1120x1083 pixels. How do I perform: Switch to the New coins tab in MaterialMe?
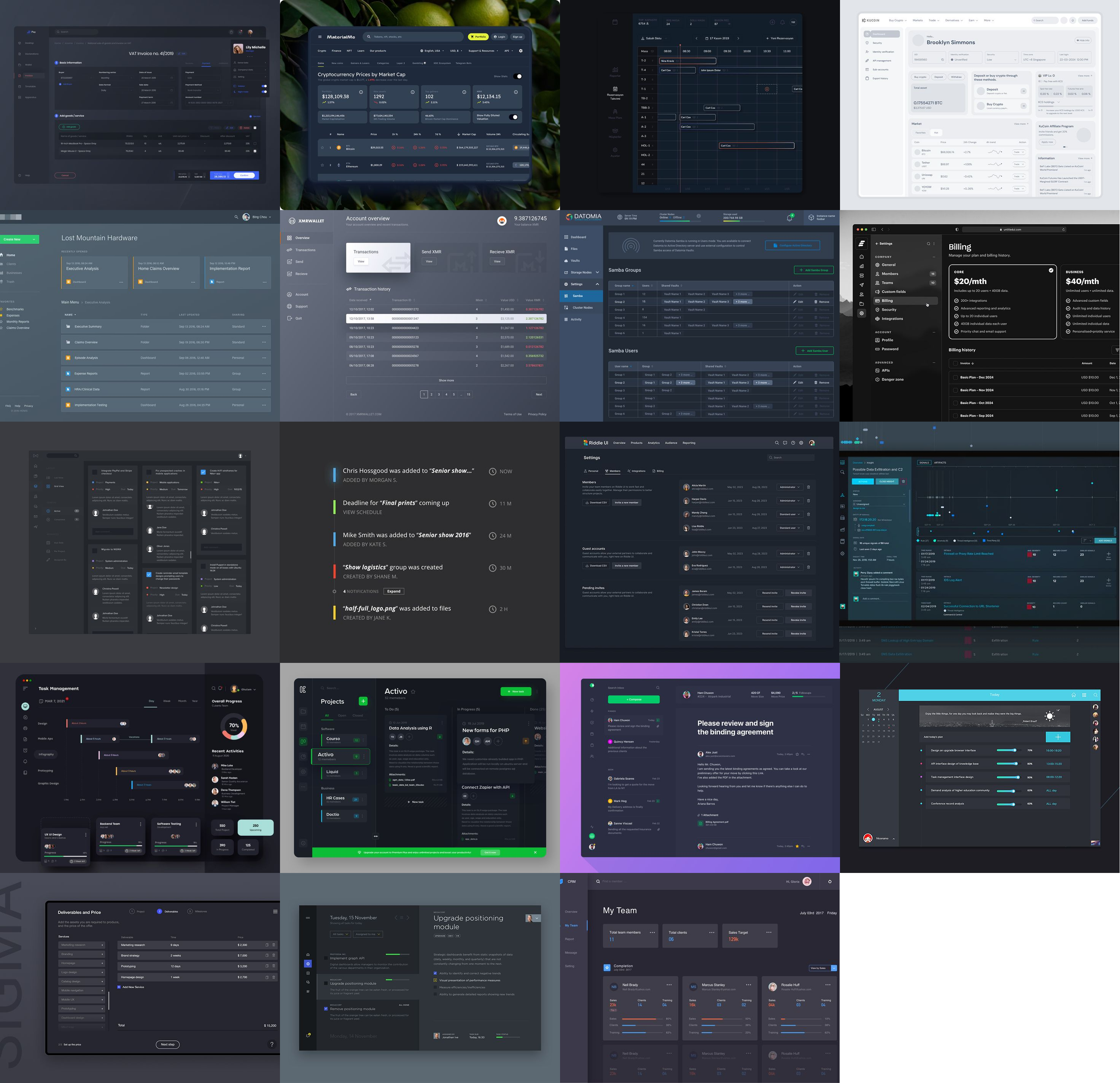pos(337,64)
